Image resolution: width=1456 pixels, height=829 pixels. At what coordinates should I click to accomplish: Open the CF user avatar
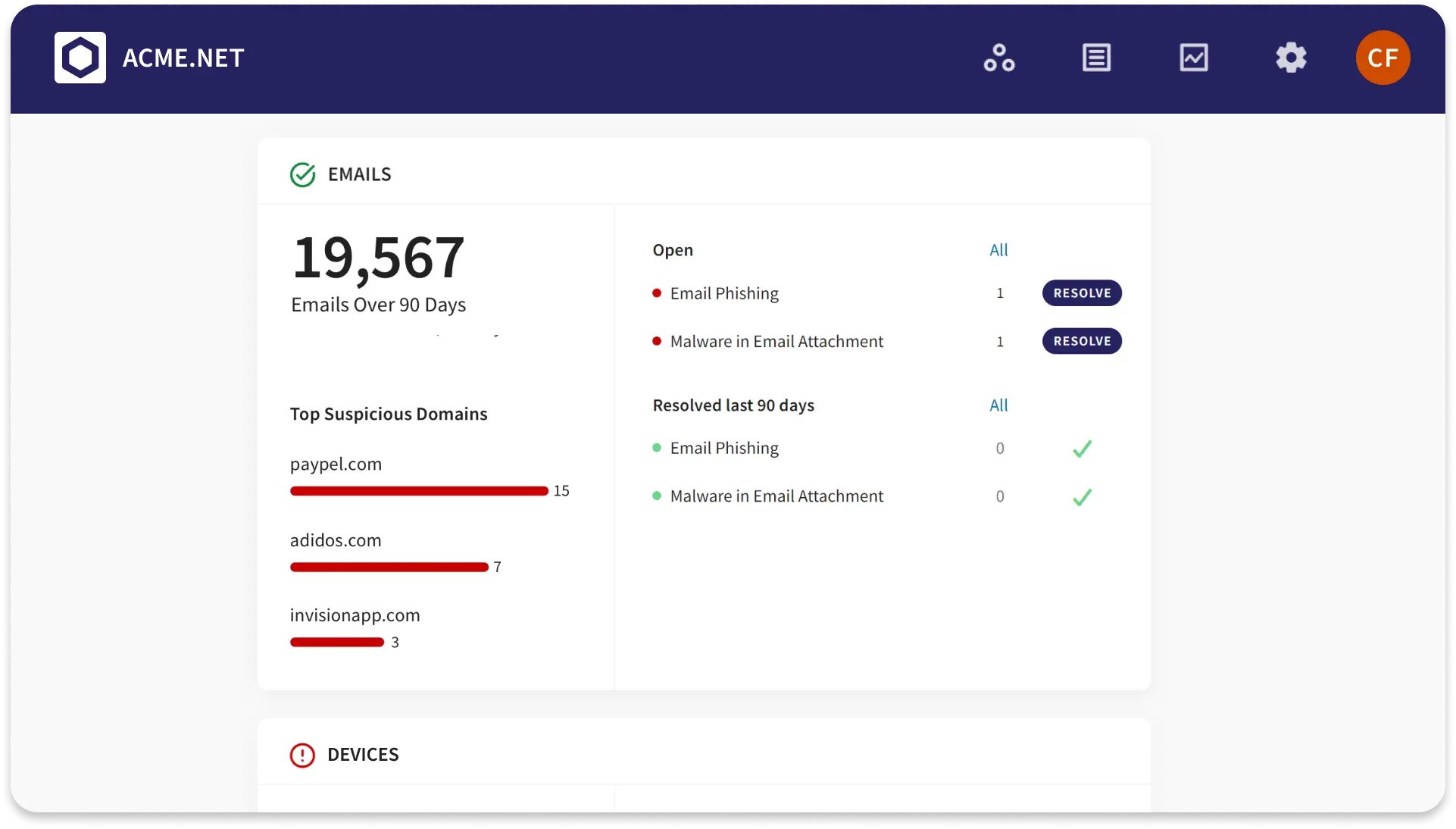pos(1383,58)
